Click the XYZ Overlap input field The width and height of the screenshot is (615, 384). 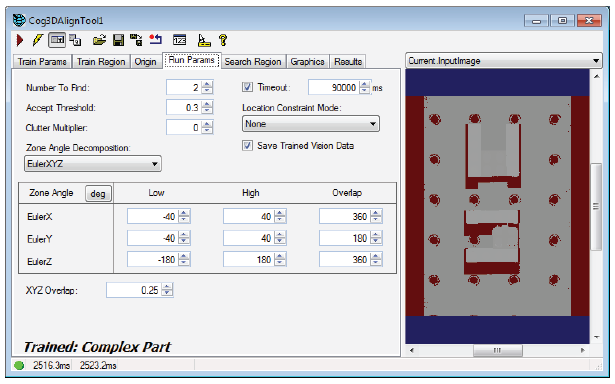coord(134,290)
